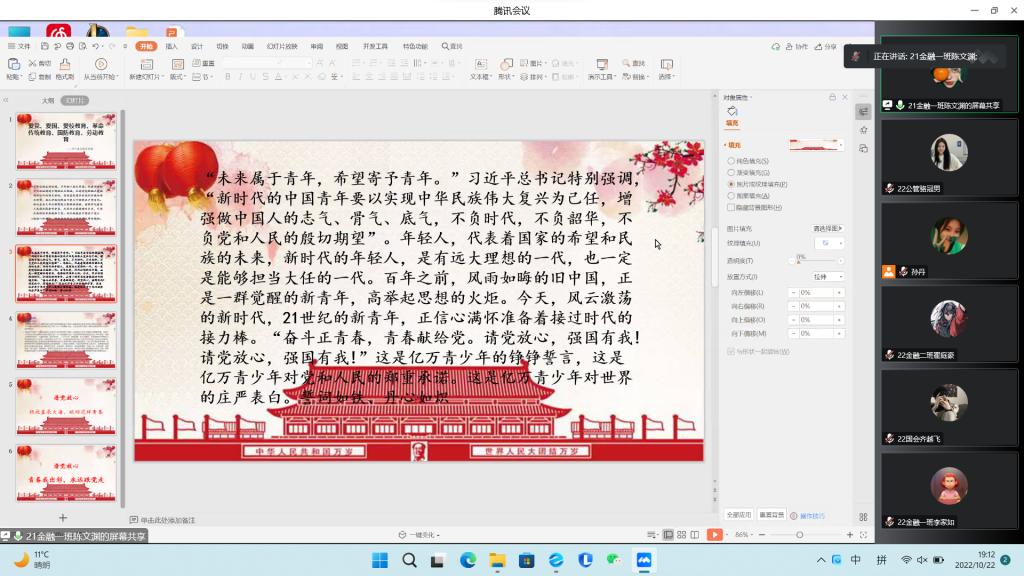Click the 全部应用 apply-to-all button
Screen dimensions: 1024x576
coord(738,515)
